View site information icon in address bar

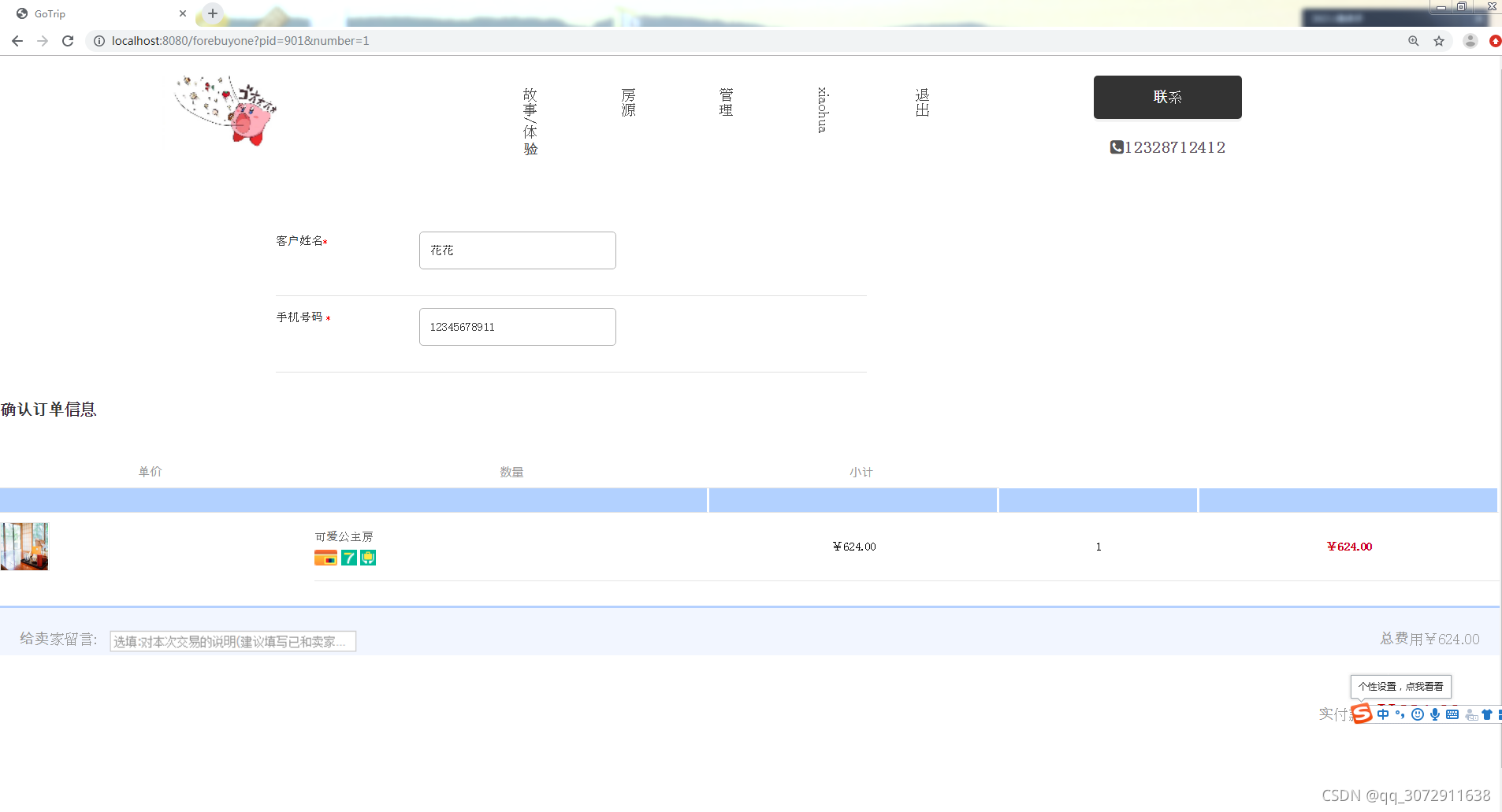click(x=99, y=41)
